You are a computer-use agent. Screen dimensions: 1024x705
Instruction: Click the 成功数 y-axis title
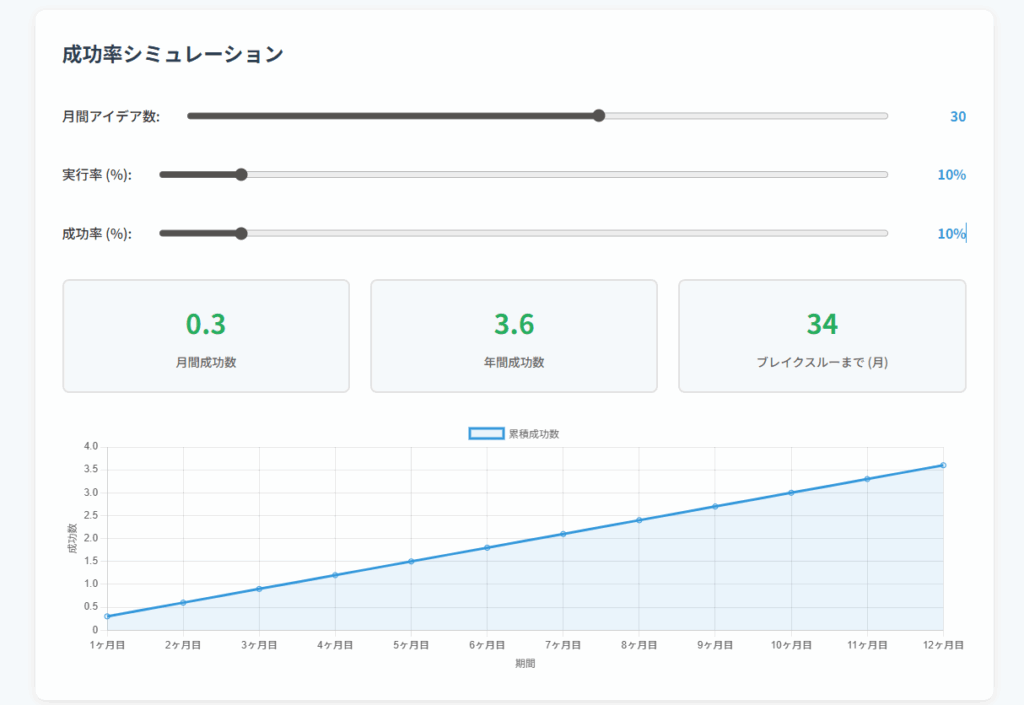pos(72,538)
